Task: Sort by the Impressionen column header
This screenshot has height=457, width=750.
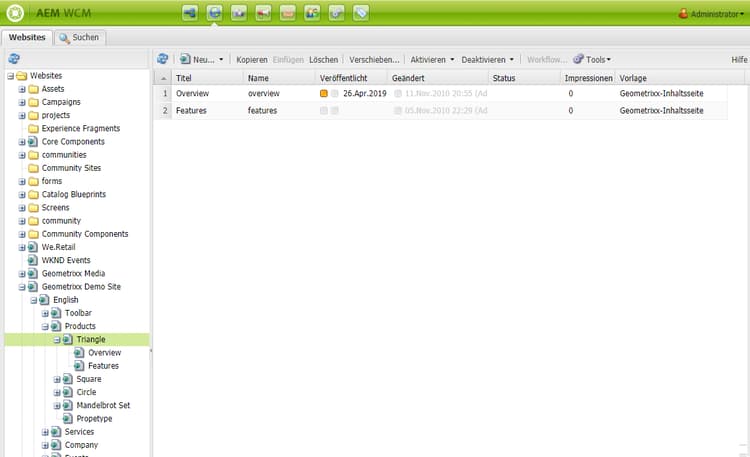Action: [588, 78]
